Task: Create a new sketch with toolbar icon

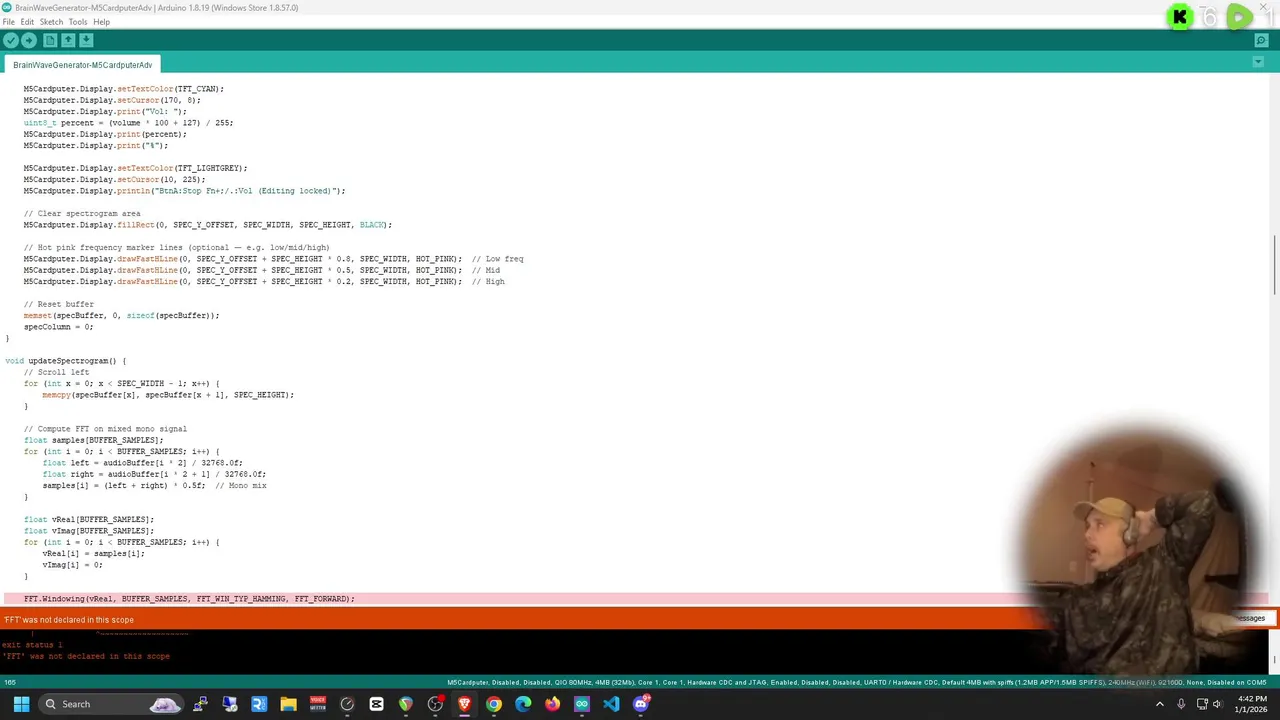Action: (50, 40)
